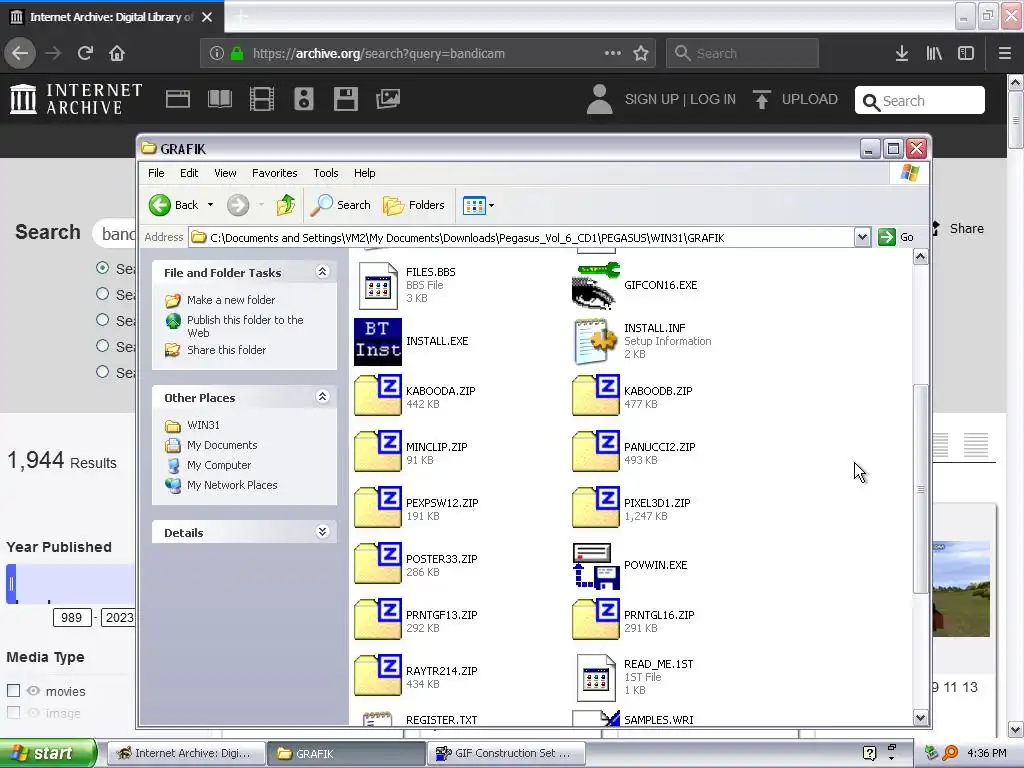Select the fifth search radio option
The height and width of the screenshot is (768, 1024).
click(x=103, y=372)
